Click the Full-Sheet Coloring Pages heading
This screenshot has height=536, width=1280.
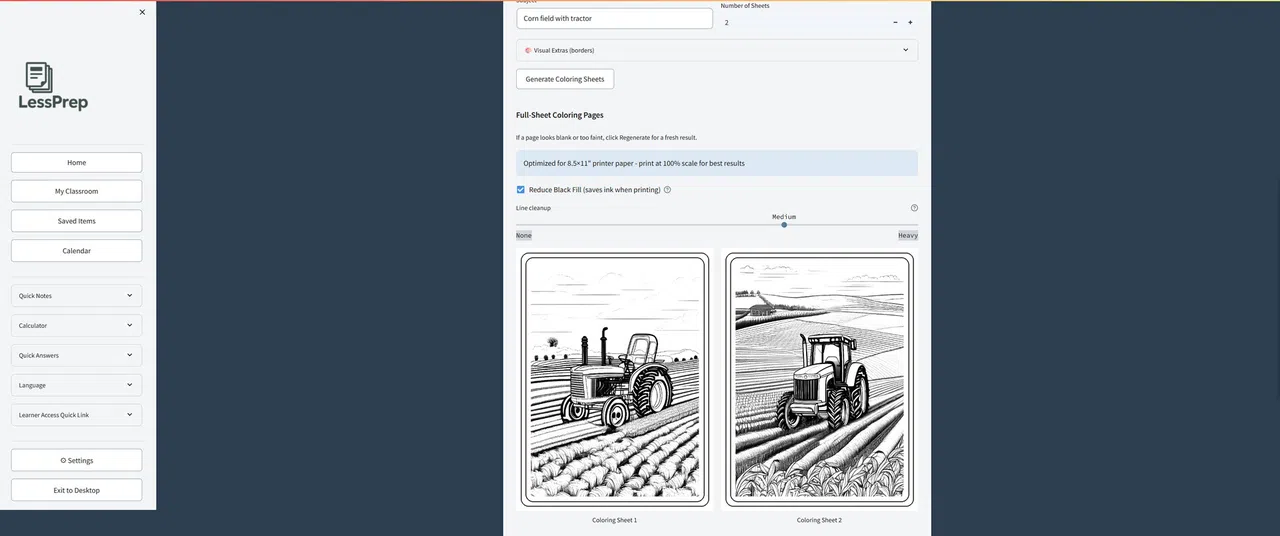(x=560, y=115)
